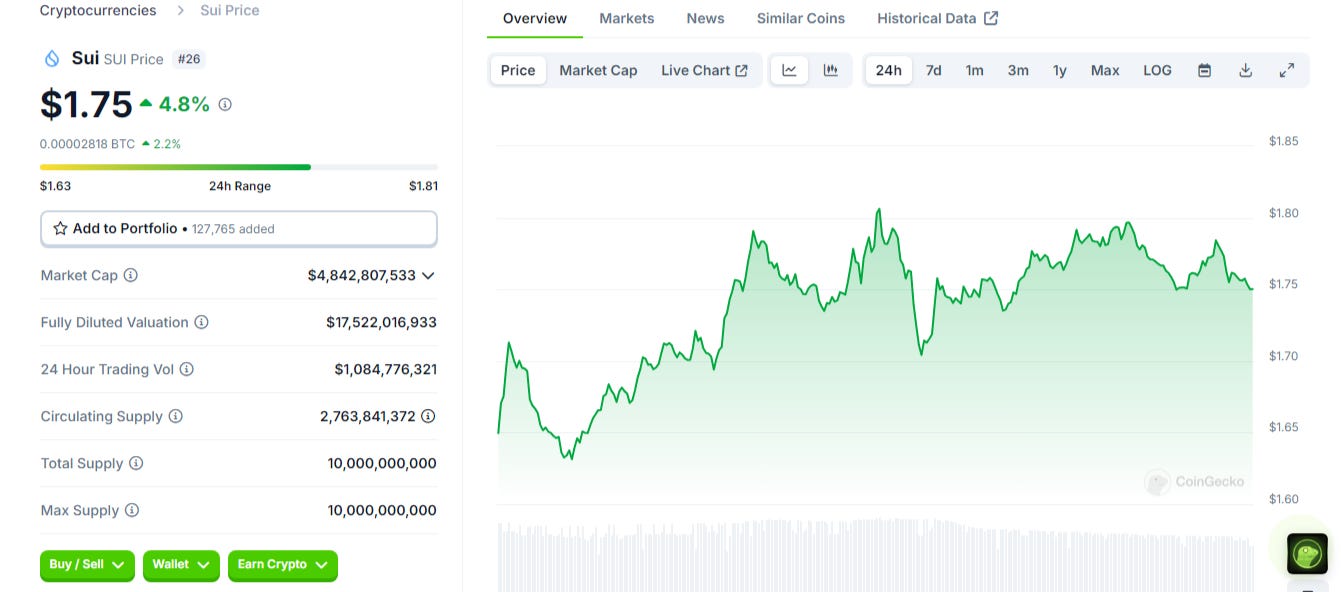Viewport: 1341px width, 592px height.
Task: Select 24h time range
Action: 888,70
